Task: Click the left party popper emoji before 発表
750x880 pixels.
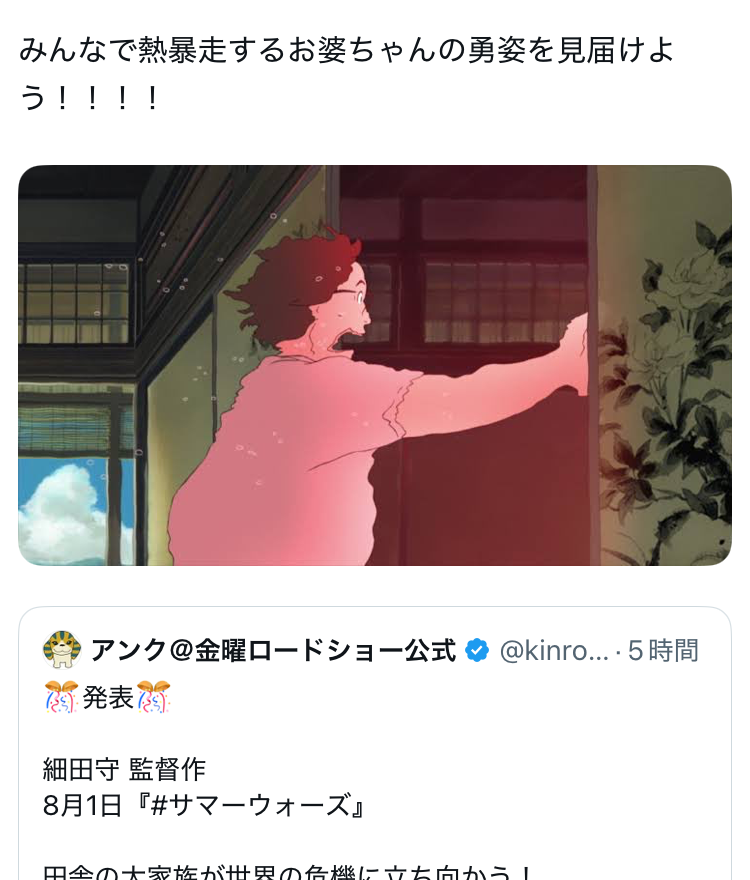Action: pos(61,697)
